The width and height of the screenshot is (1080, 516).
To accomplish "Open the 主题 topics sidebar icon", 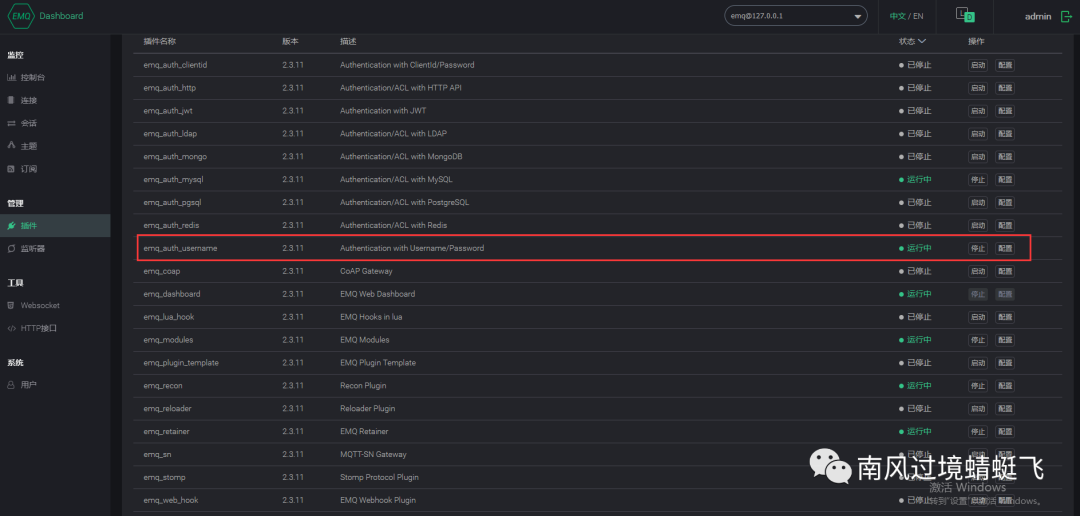I will [11, 145].
